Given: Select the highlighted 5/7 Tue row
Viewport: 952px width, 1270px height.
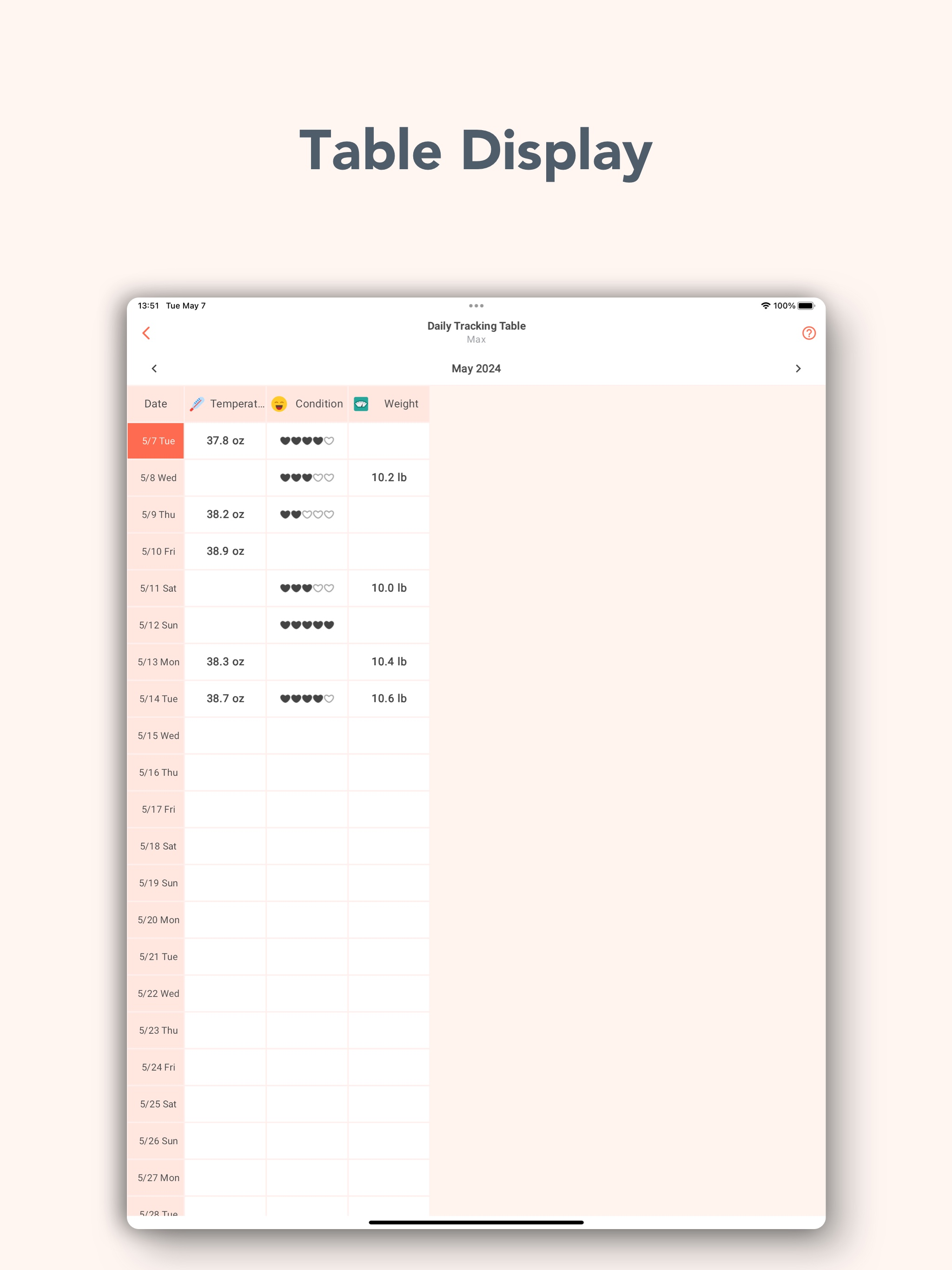Looking at the screenshot, I should pyautogui.click(x=156, y=441).
